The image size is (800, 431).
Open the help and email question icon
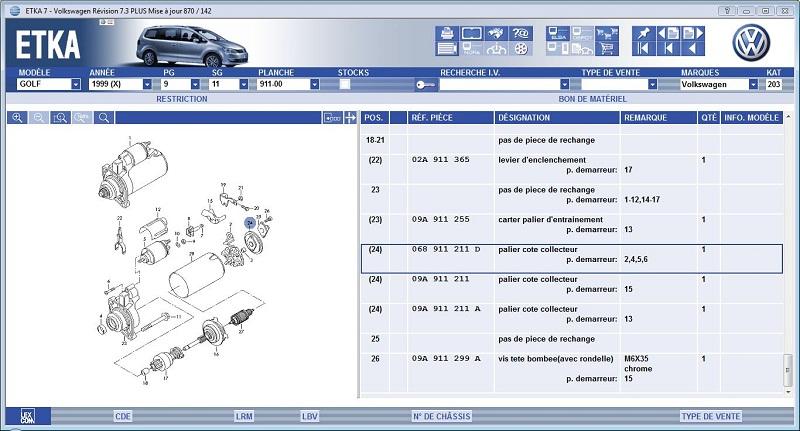pos(520,33)
